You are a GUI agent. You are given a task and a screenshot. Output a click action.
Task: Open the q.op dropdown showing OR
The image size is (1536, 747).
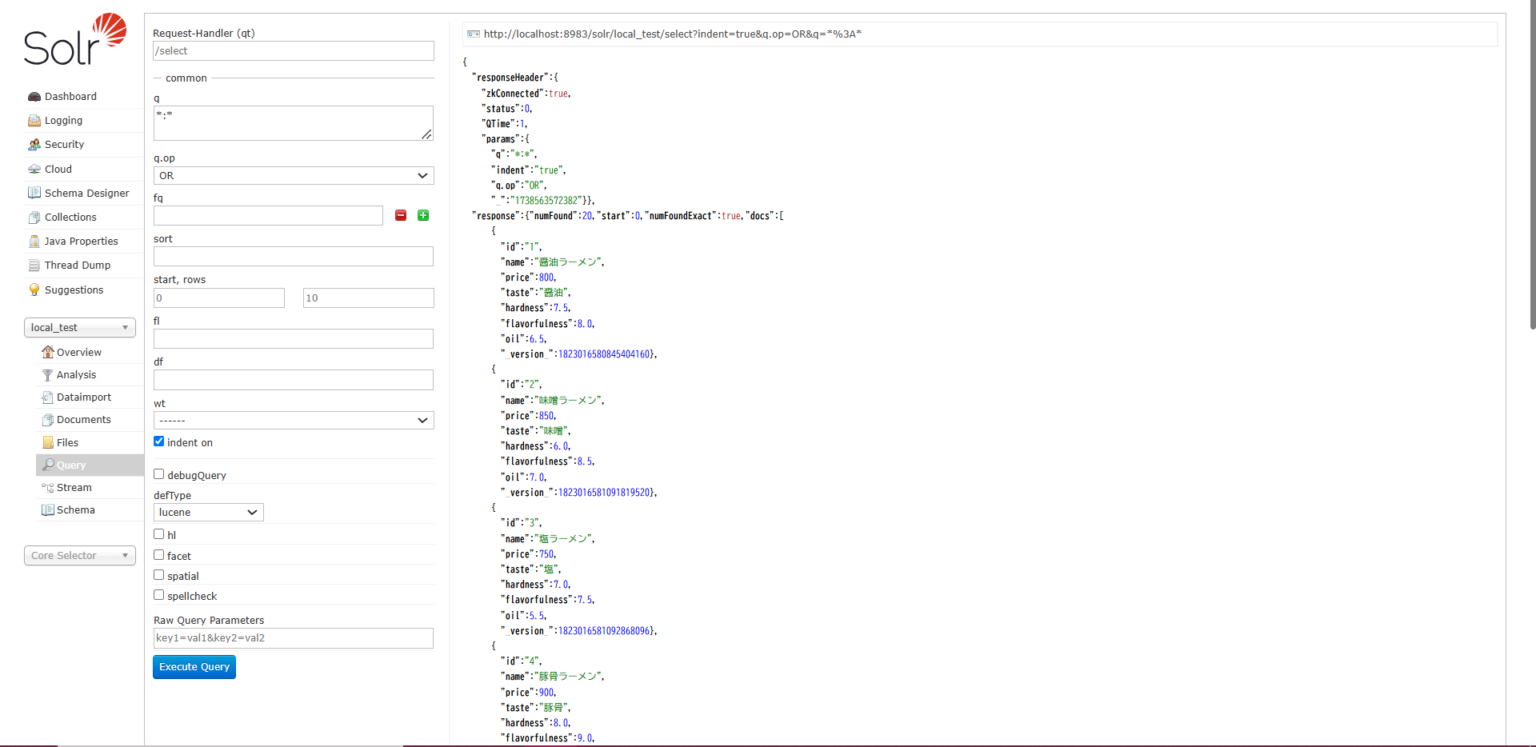click(293, 176)
